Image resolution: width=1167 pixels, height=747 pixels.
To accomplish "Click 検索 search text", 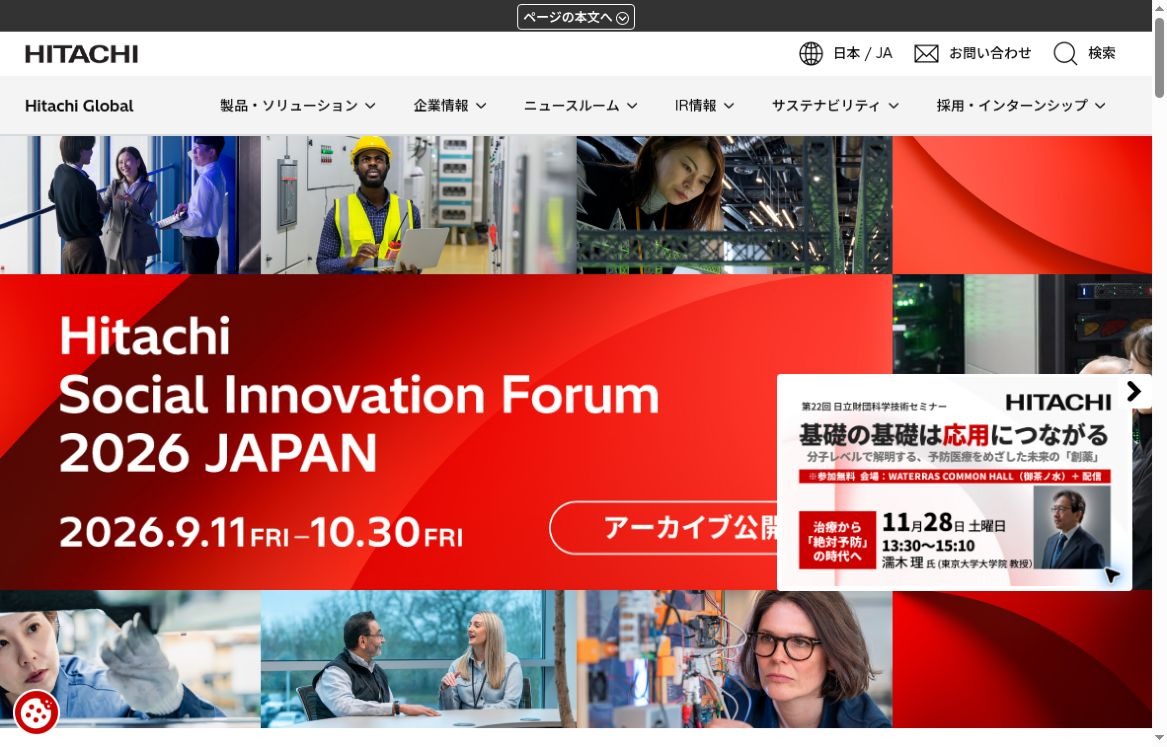I will 1102,54.
